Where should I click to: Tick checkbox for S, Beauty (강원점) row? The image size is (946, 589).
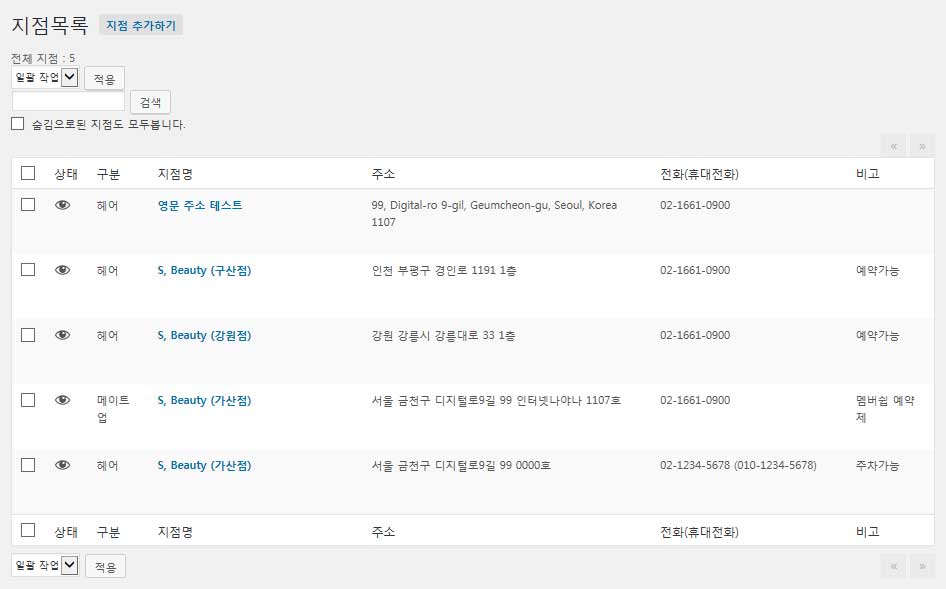click(28, 334)
